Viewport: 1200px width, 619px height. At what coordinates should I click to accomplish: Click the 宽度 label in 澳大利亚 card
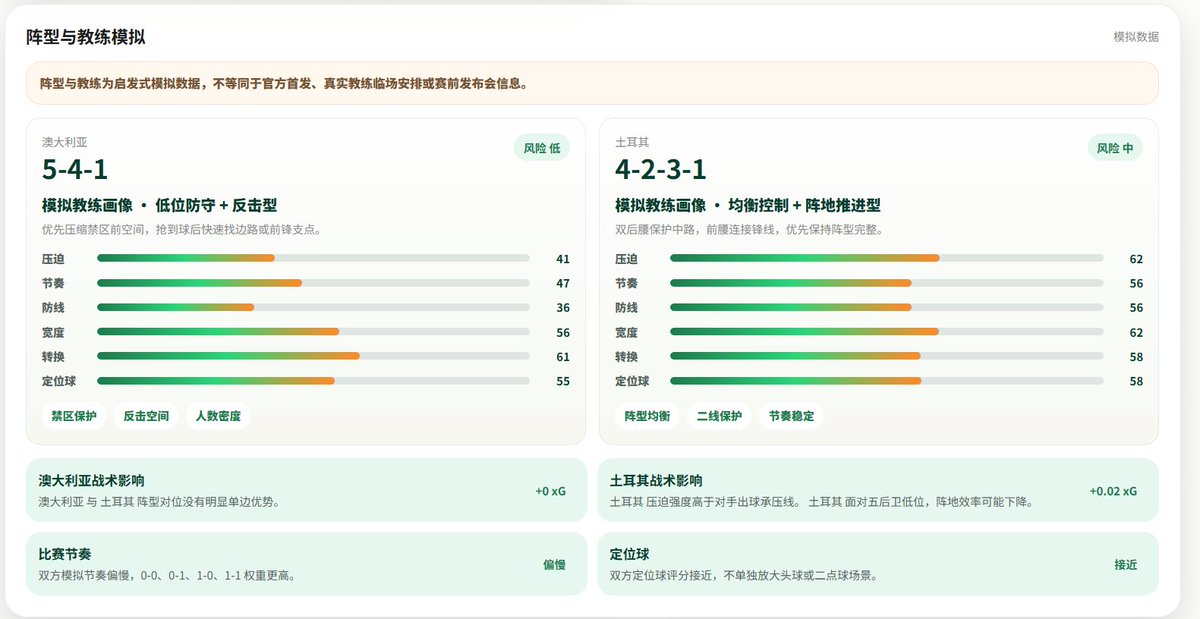(x=53, y=332)
